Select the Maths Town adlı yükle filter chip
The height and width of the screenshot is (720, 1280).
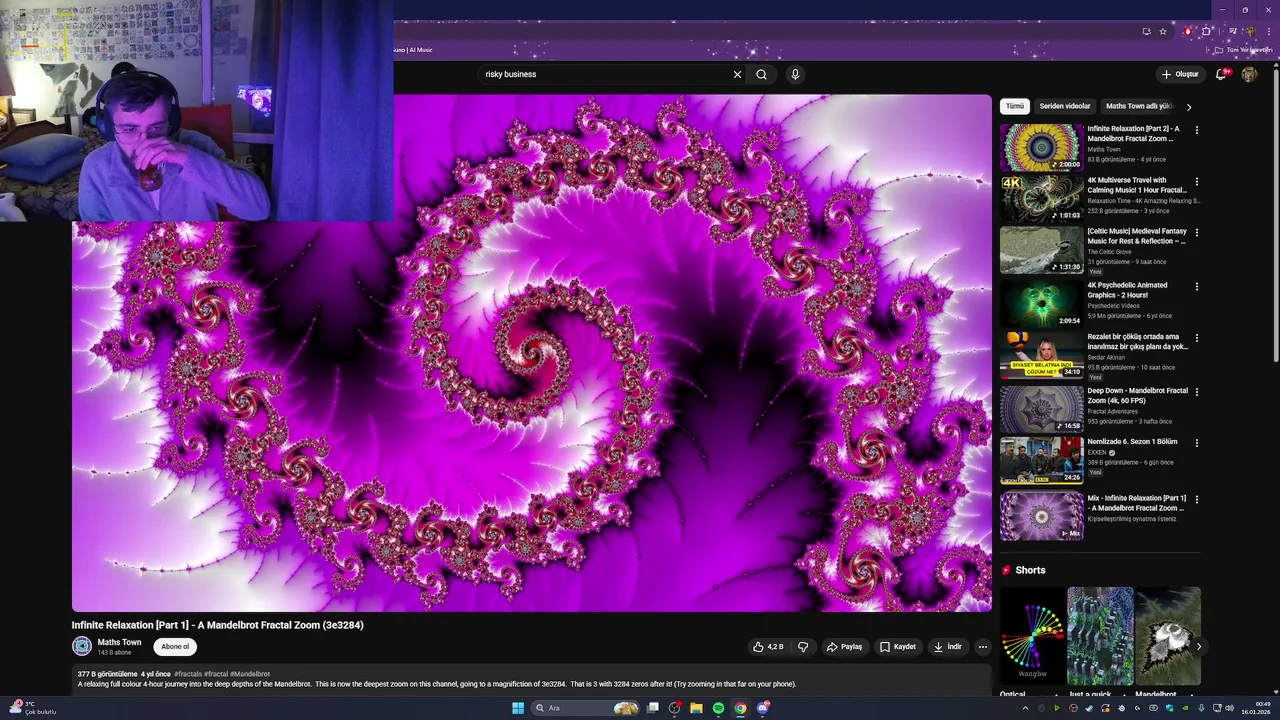click(x=1139, y=106)
